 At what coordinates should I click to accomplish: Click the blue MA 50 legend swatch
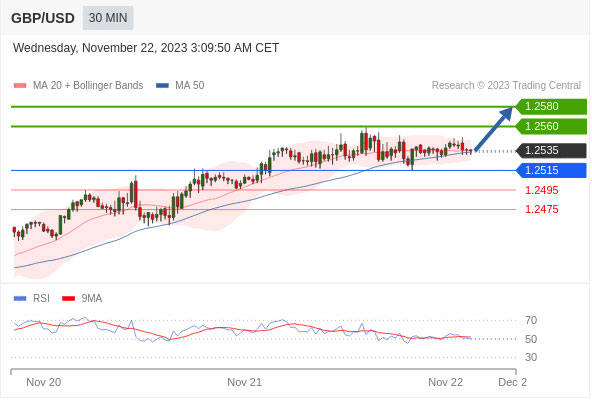(162, 86)
